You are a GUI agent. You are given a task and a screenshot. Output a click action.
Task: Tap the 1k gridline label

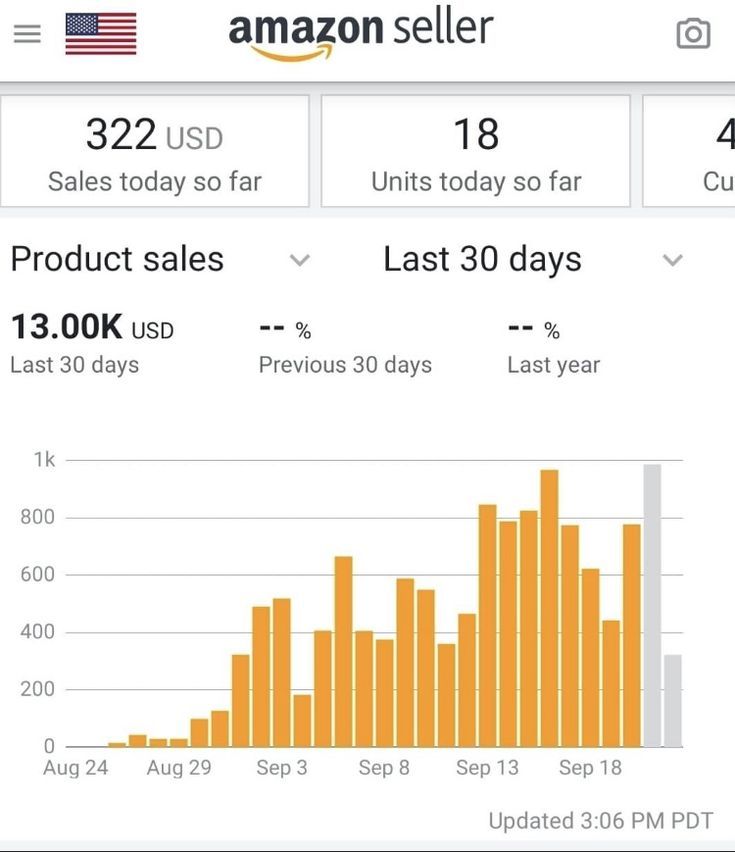click(x=44, y=460)
